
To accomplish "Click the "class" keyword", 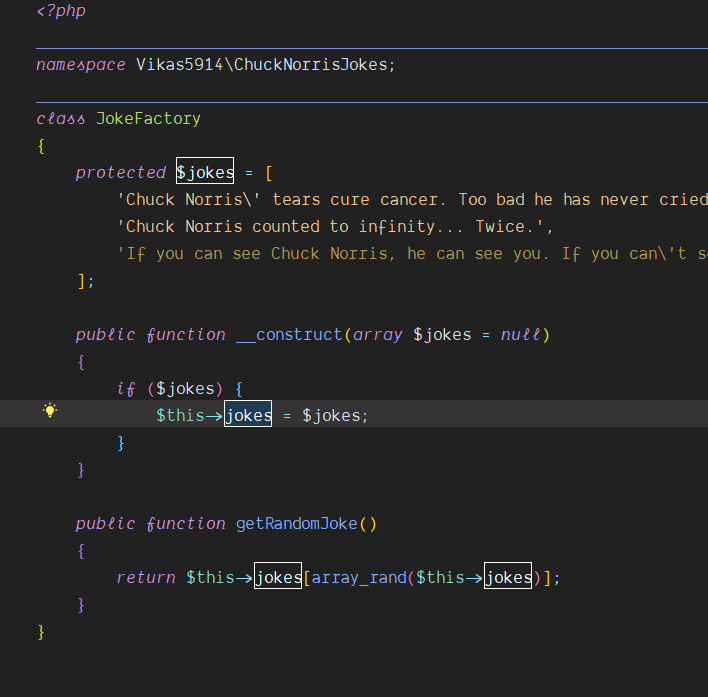I will click(x=61, y=118).
